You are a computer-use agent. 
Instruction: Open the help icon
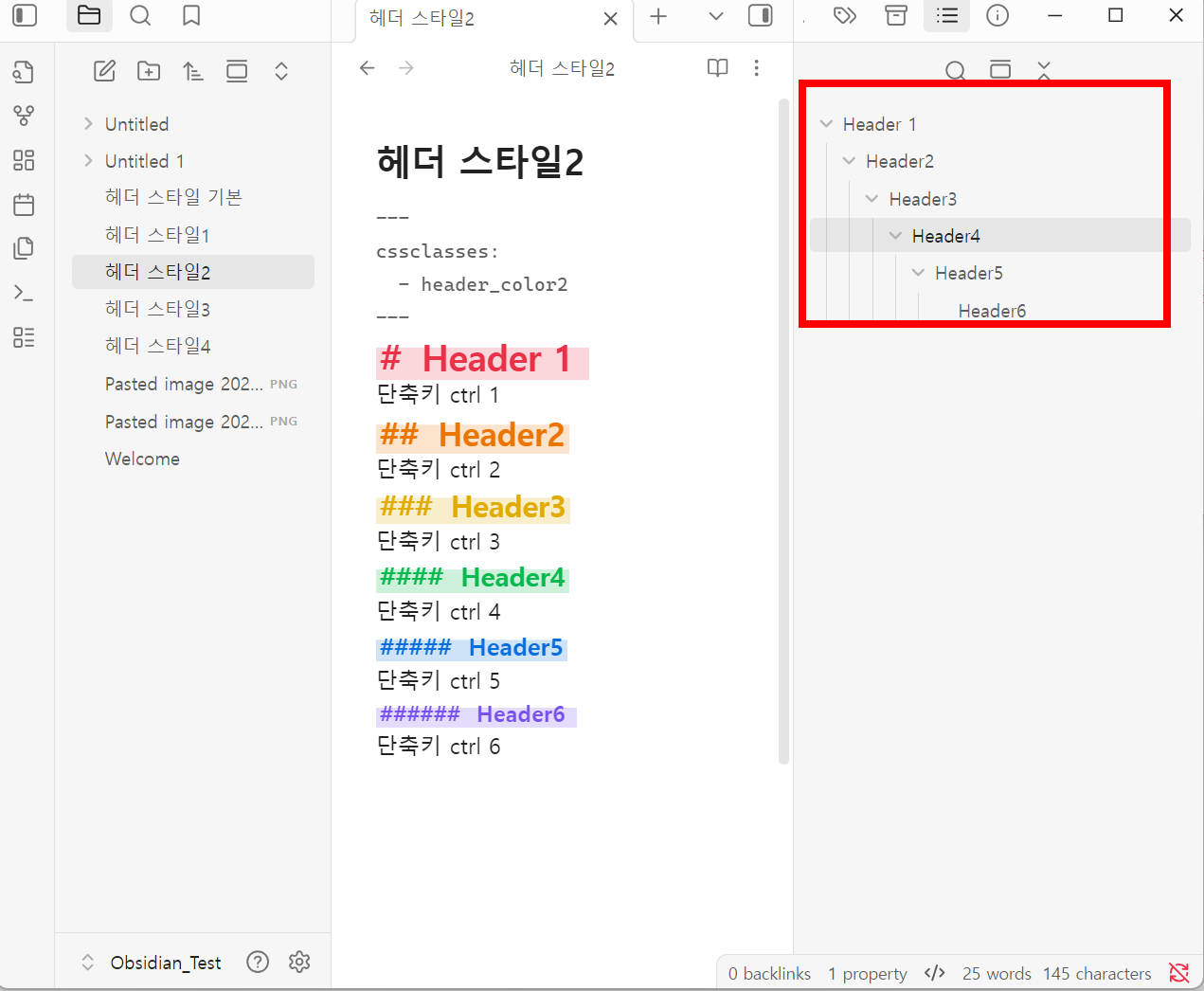(258, 963)
